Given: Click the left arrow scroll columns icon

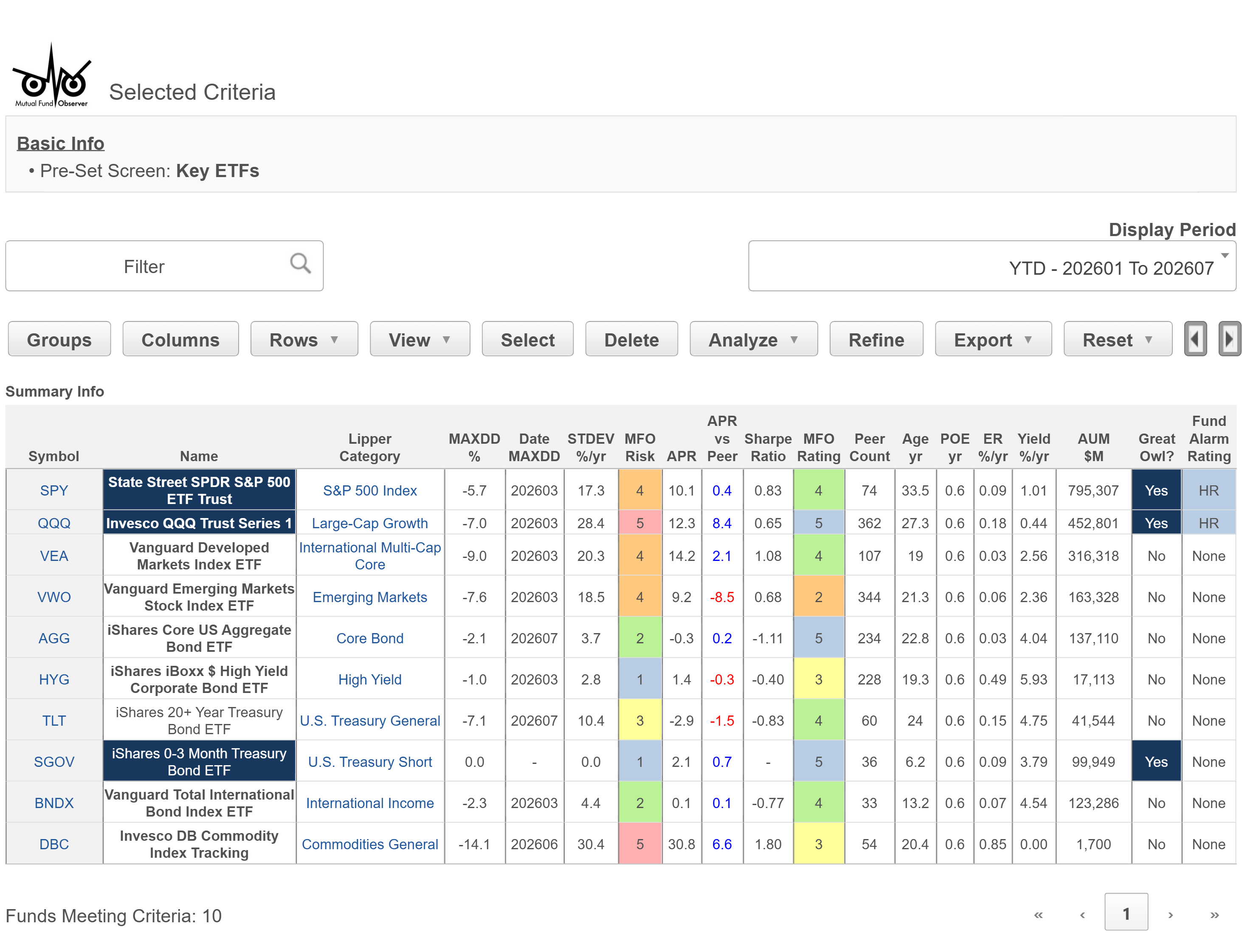Looking at the screenshot, I should [x=1195, y=339].
